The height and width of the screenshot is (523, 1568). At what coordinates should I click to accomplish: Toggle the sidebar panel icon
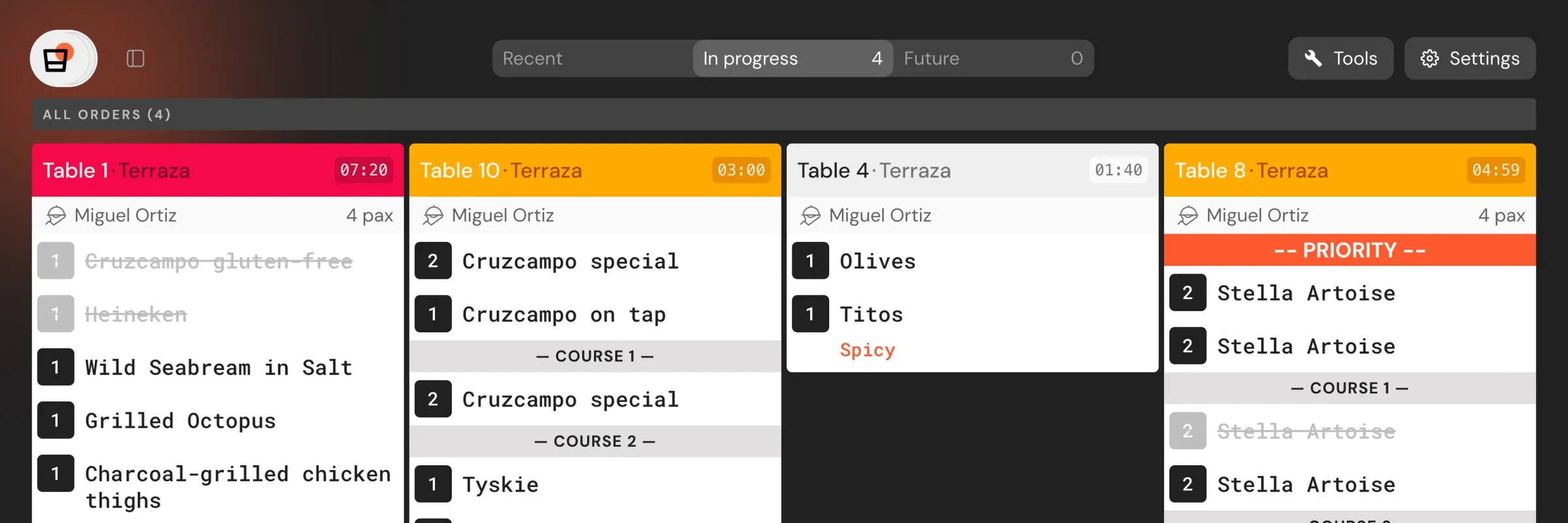coord(135,59)
